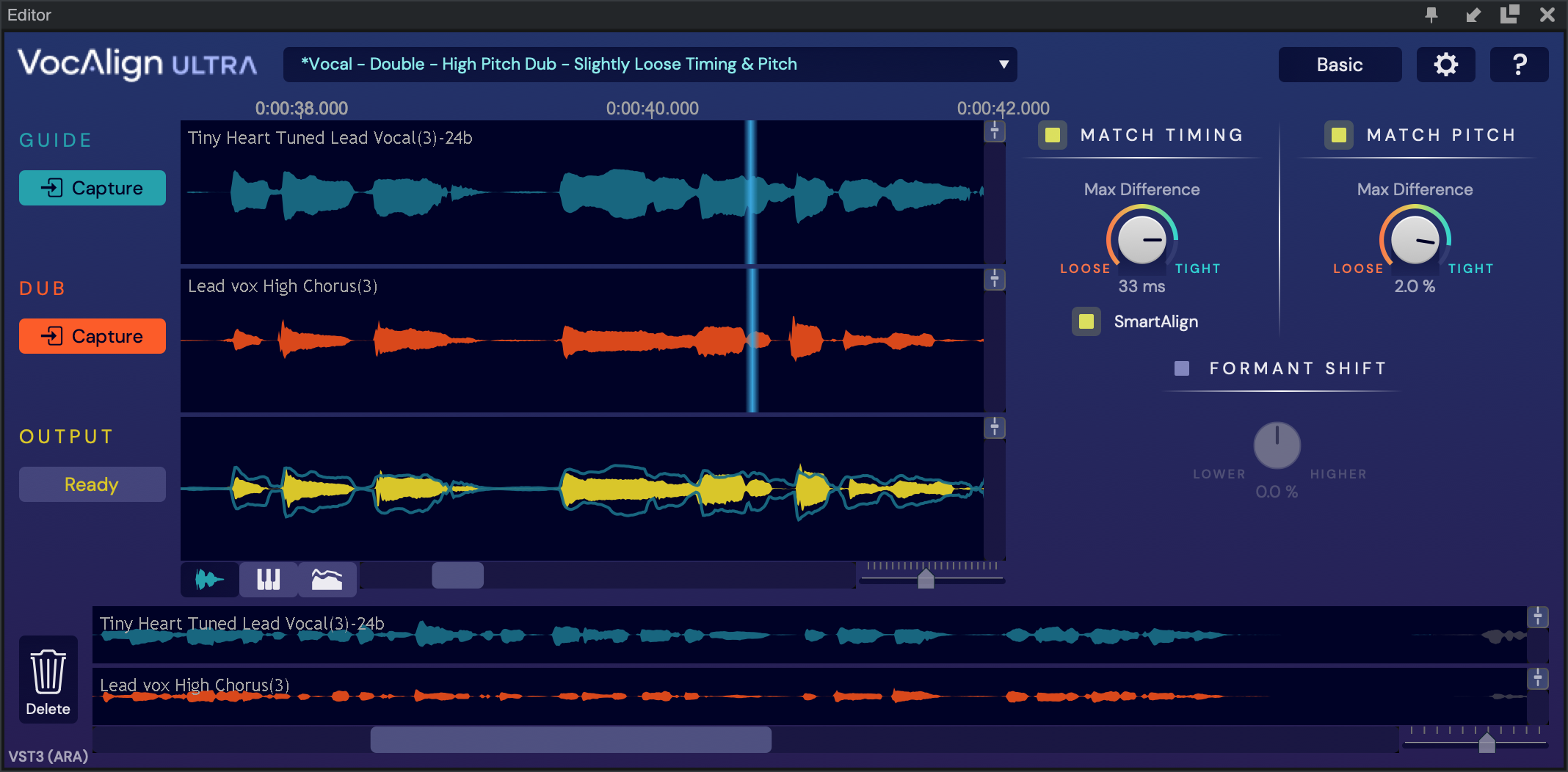Select the energy envelope display view
The width and height of the screenshot is (1568, 772).
click(x=327, y=580)
